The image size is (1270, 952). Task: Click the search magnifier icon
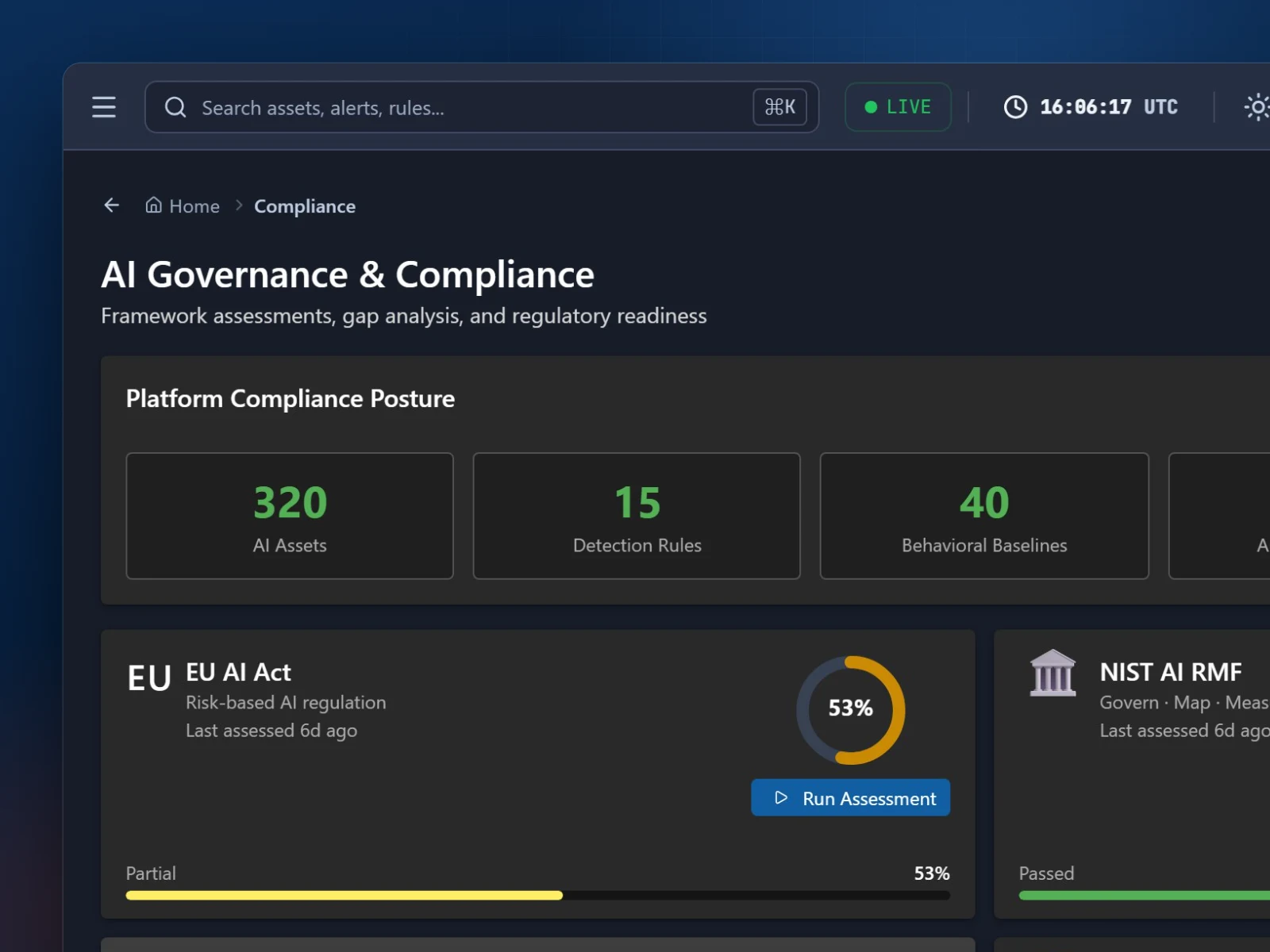[175, 107]
